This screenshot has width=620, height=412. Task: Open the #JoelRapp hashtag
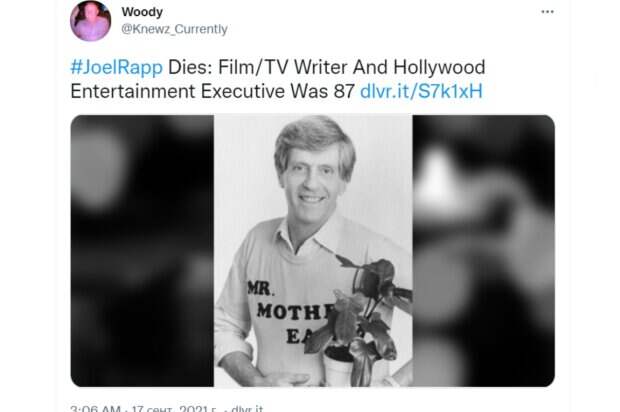click(117, 67)
